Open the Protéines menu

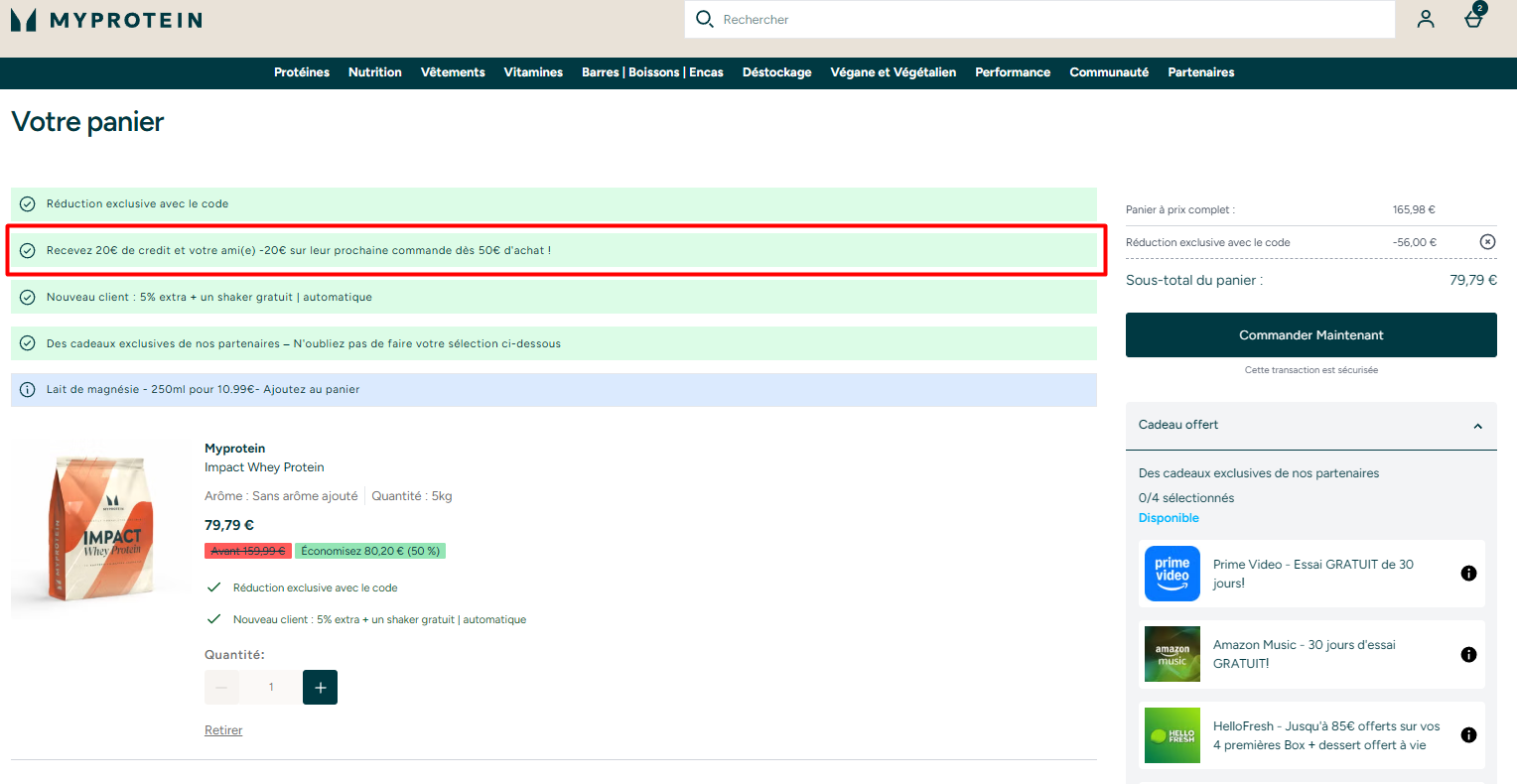[302, 72]
